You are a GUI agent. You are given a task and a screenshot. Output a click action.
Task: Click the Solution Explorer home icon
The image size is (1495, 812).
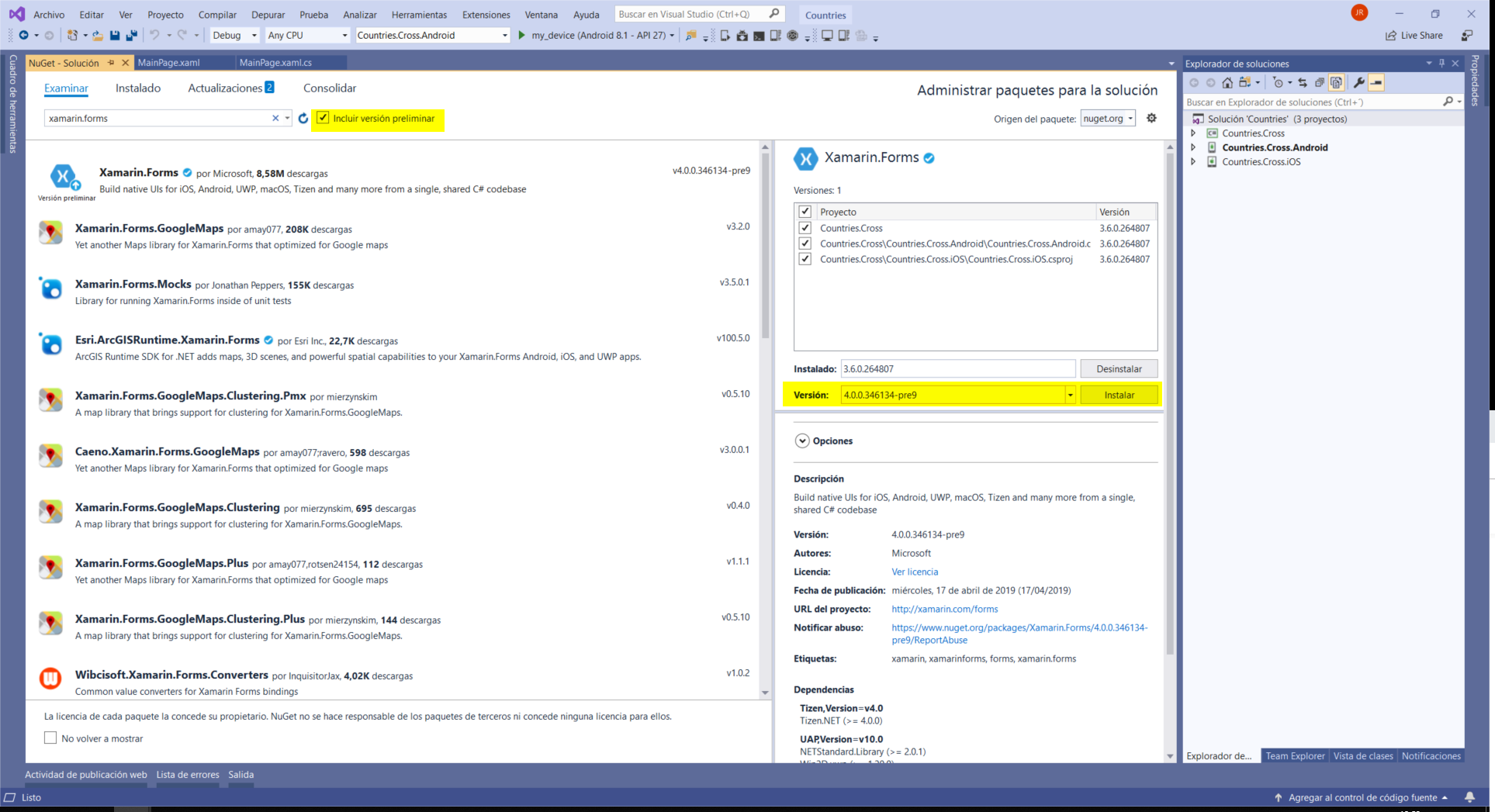coord(1227,82)
